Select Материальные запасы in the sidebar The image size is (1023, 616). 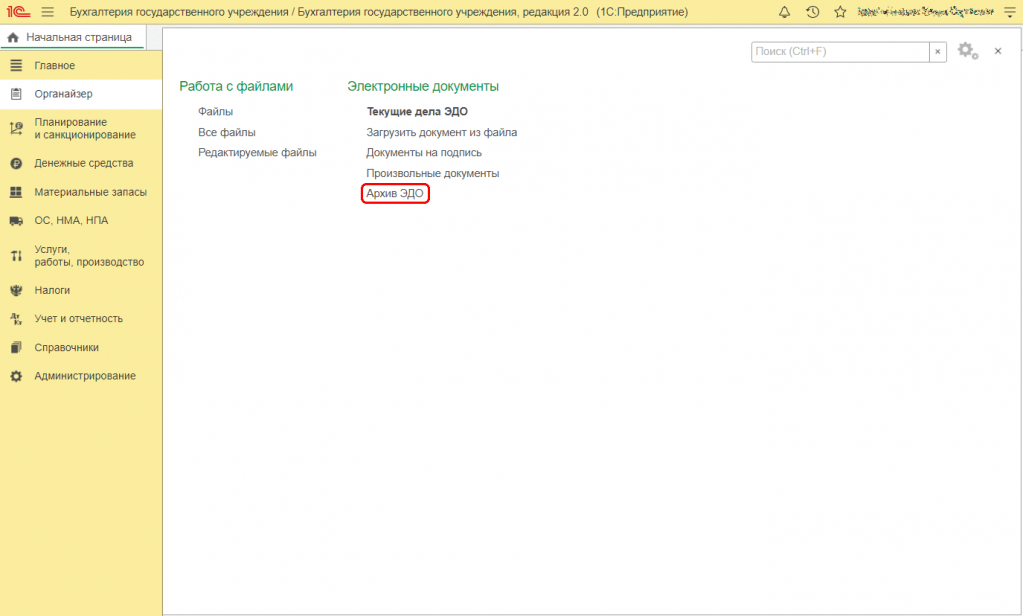coord(90,192)
